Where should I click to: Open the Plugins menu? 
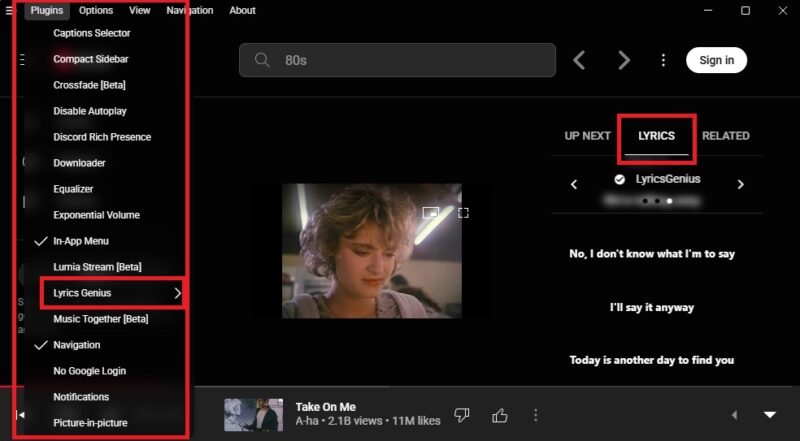pos(46,10)
